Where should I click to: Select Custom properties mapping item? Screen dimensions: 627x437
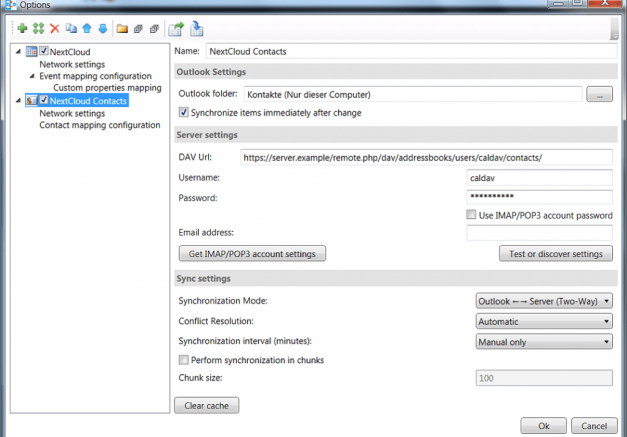pyautogui.click(x=107, y=88)
